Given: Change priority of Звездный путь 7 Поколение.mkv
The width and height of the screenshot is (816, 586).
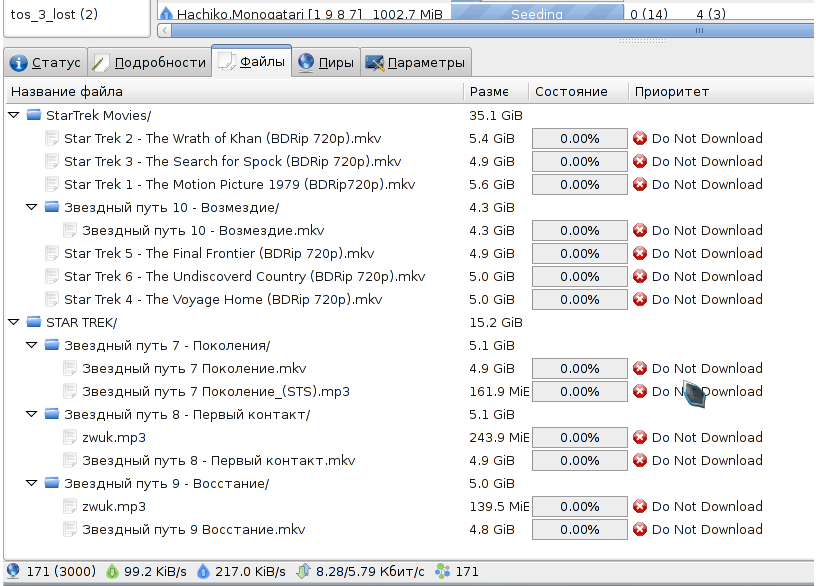Looking at the screenshot, I should [x=698, y=368].
